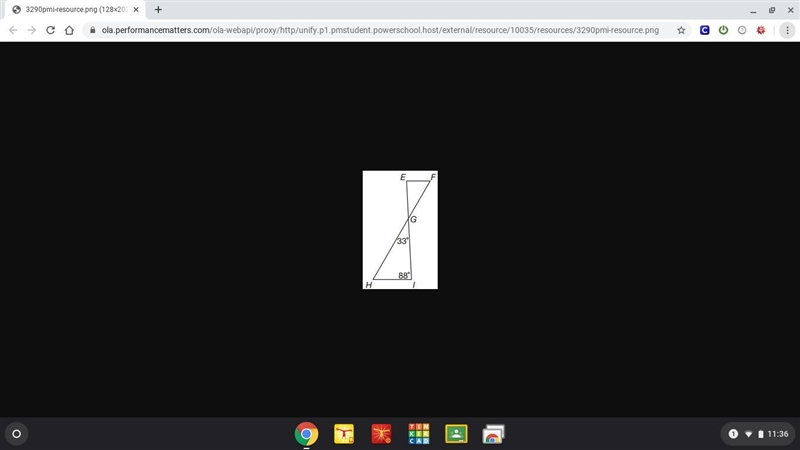Open a new browser tab
This screenshot has width=800, height=450.
[158, 10]
